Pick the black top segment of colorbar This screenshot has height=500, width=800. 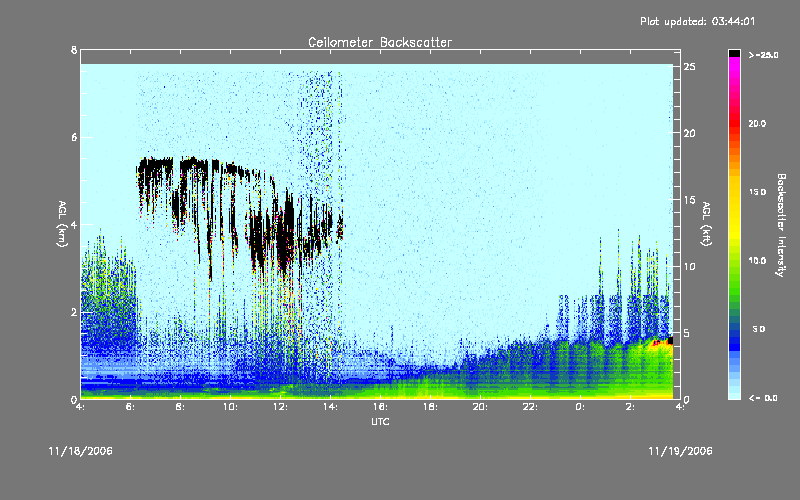[x=734, y=53]
